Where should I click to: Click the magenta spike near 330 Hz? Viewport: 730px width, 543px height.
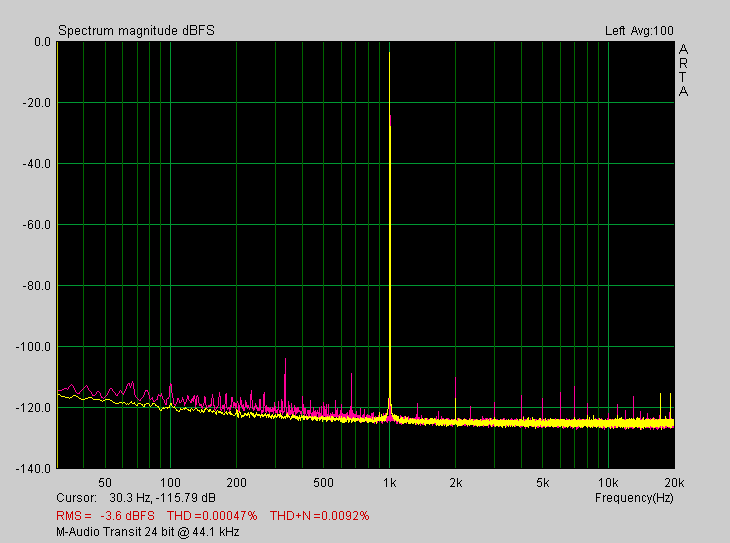pos(285,383)
